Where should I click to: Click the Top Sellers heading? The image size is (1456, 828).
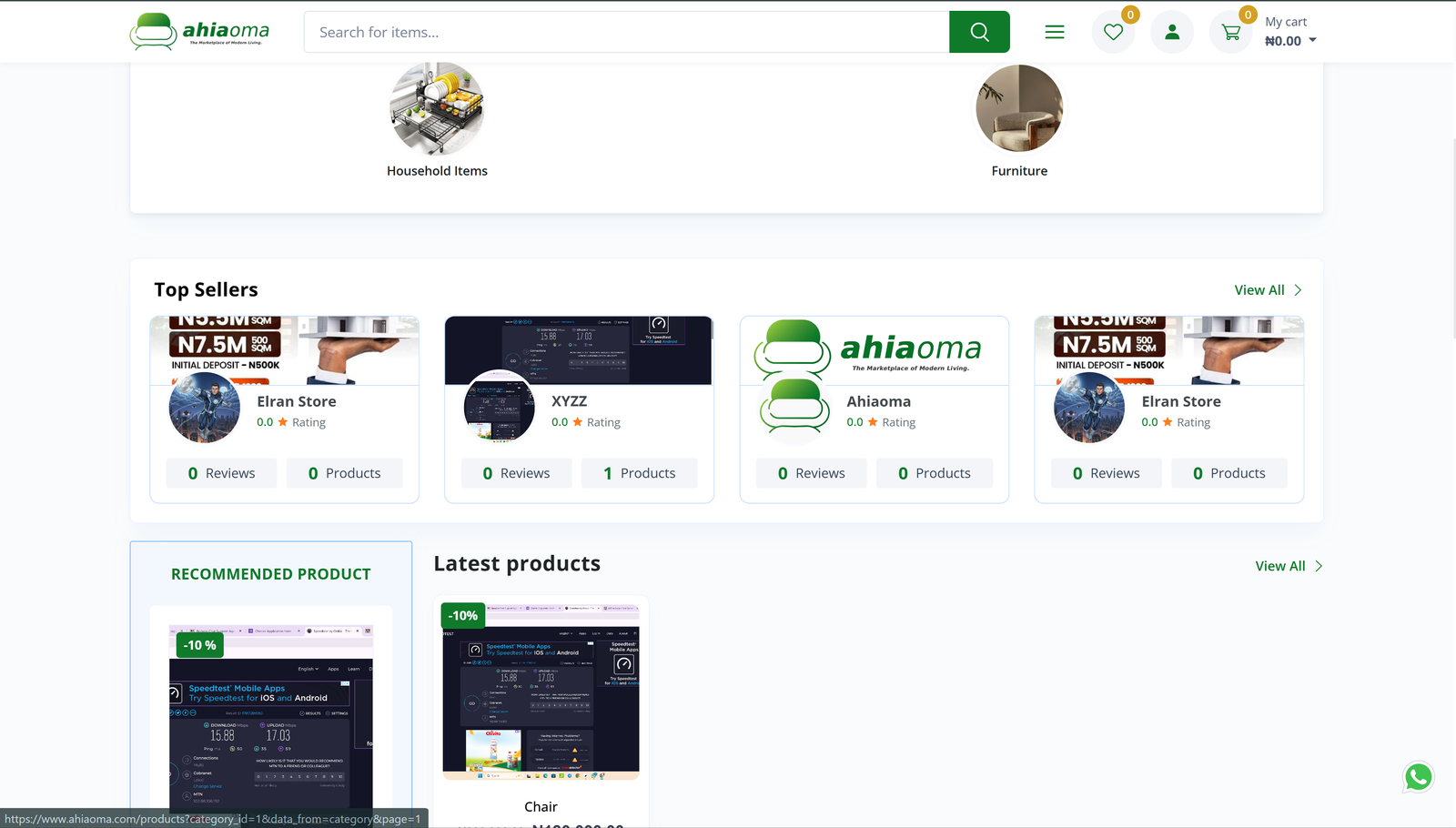[x=206, y=289]
